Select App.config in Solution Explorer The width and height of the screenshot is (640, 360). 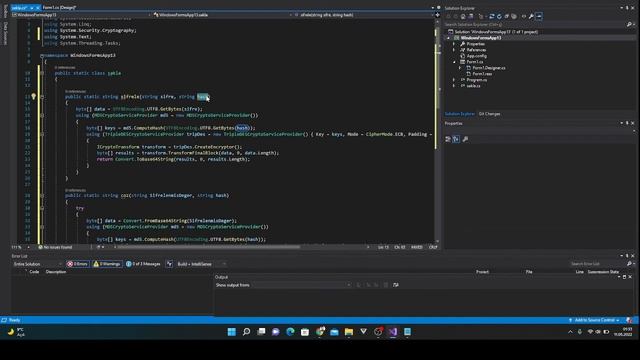pyautogui.click(x=476, y=56)
